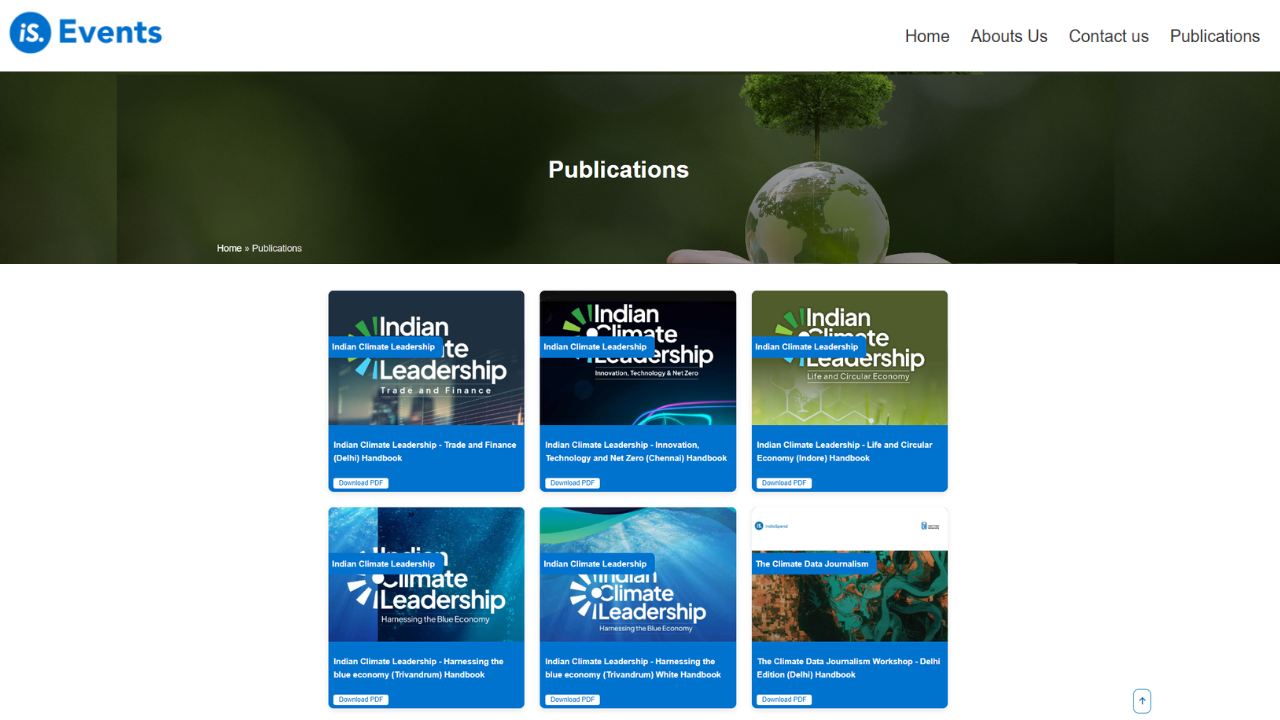Screen dimensions: 1280x720
Task: Download PDF for Innovation, Technology Chennai Handbook
Action: (572, 483)
